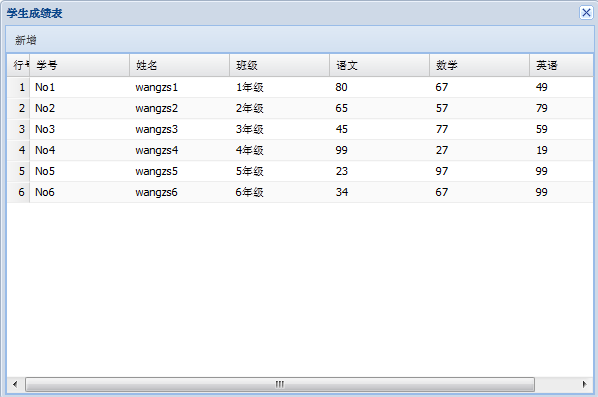Image resolution: width=598 pixels, height=397 pixels.
Task: Click the name wangzs1
Action: coord(157,88)
